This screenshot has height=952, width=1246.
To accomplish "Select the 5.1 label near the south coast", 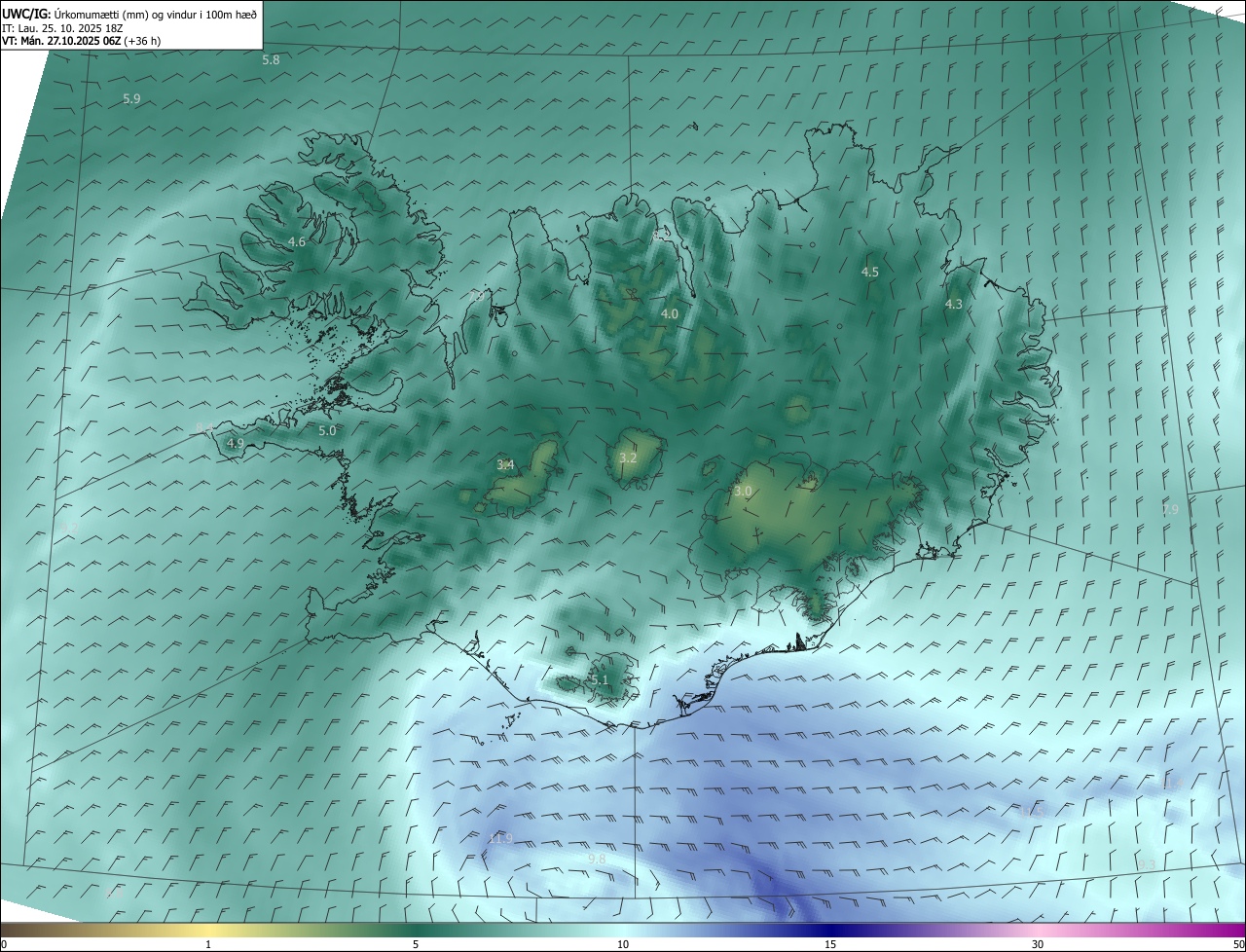I will coord(599,680).
